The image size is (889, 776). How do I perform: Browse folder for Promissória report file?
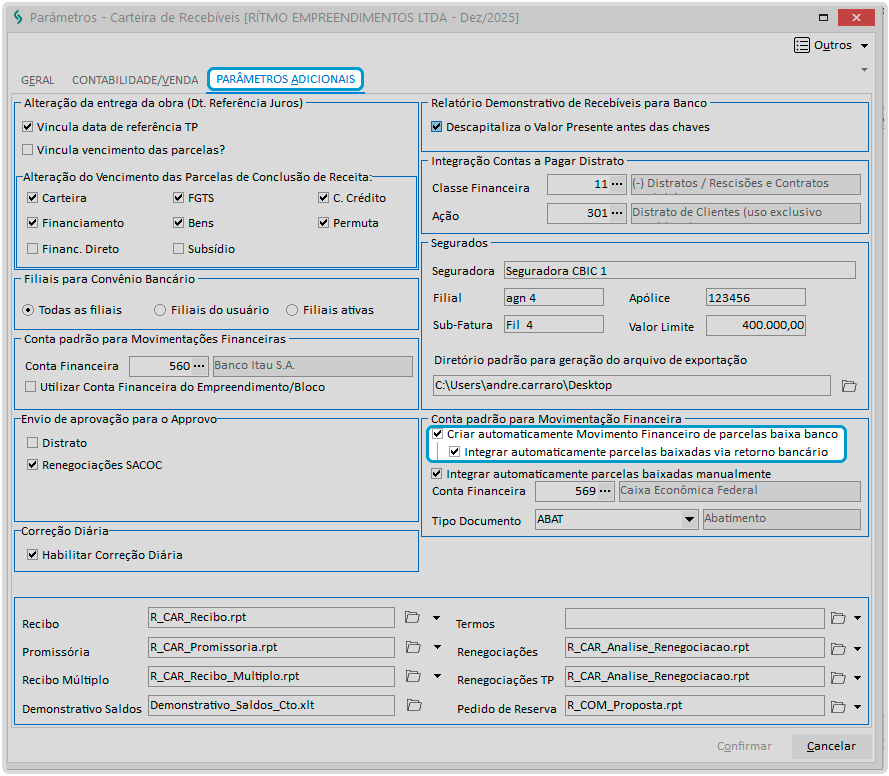(412, 647)
